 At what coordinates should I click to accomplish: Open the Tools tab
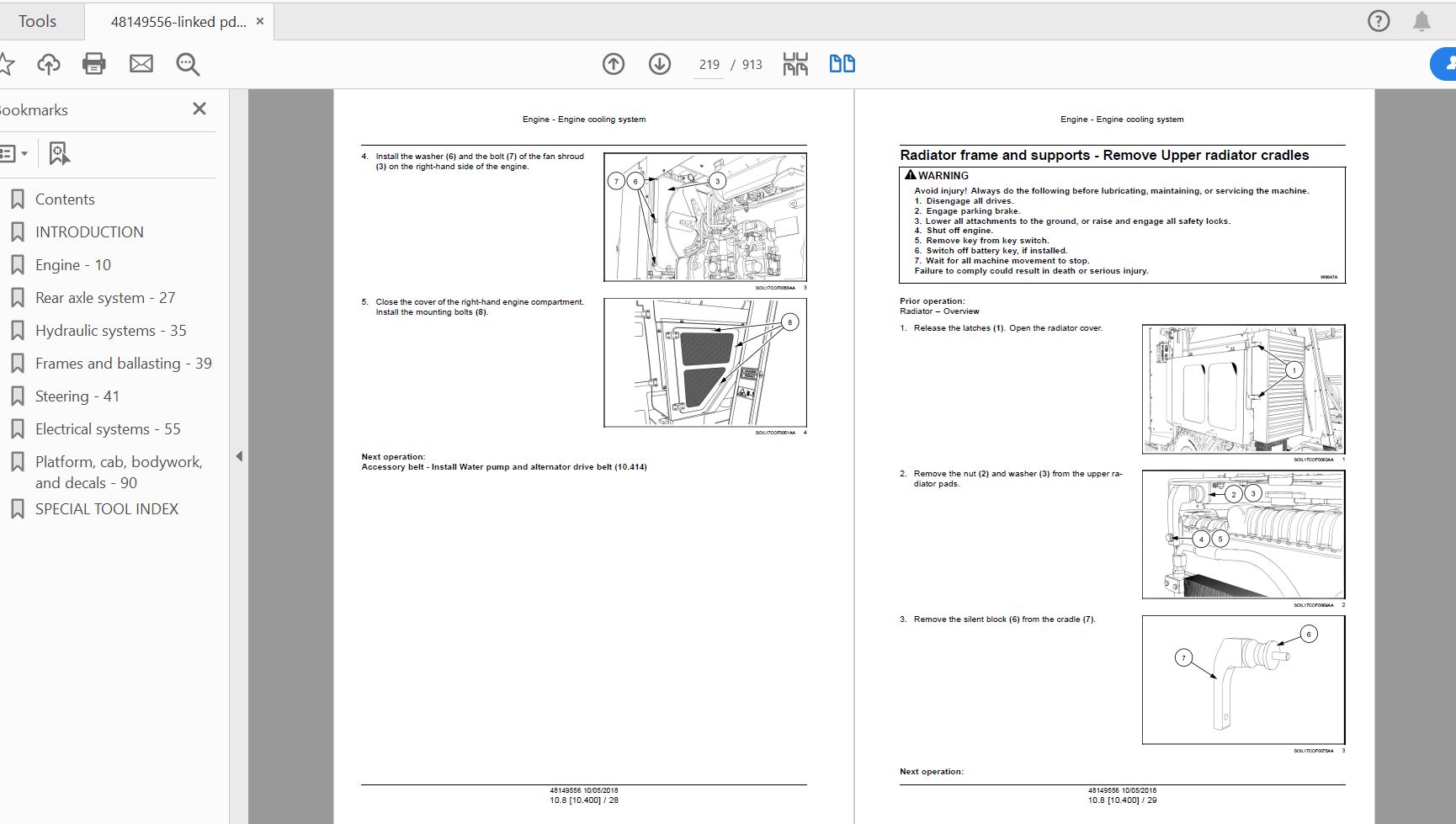point(38,21)
